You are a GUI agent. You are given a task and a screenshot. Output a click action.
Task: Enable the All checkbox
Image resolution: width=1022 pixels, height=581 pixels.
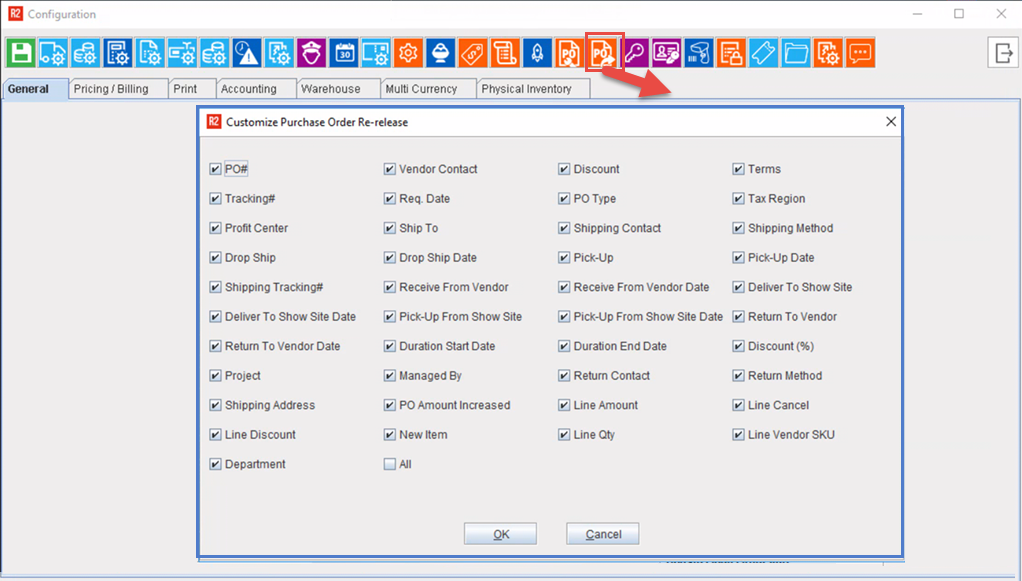pyautogui.click(x=389, y=464)
